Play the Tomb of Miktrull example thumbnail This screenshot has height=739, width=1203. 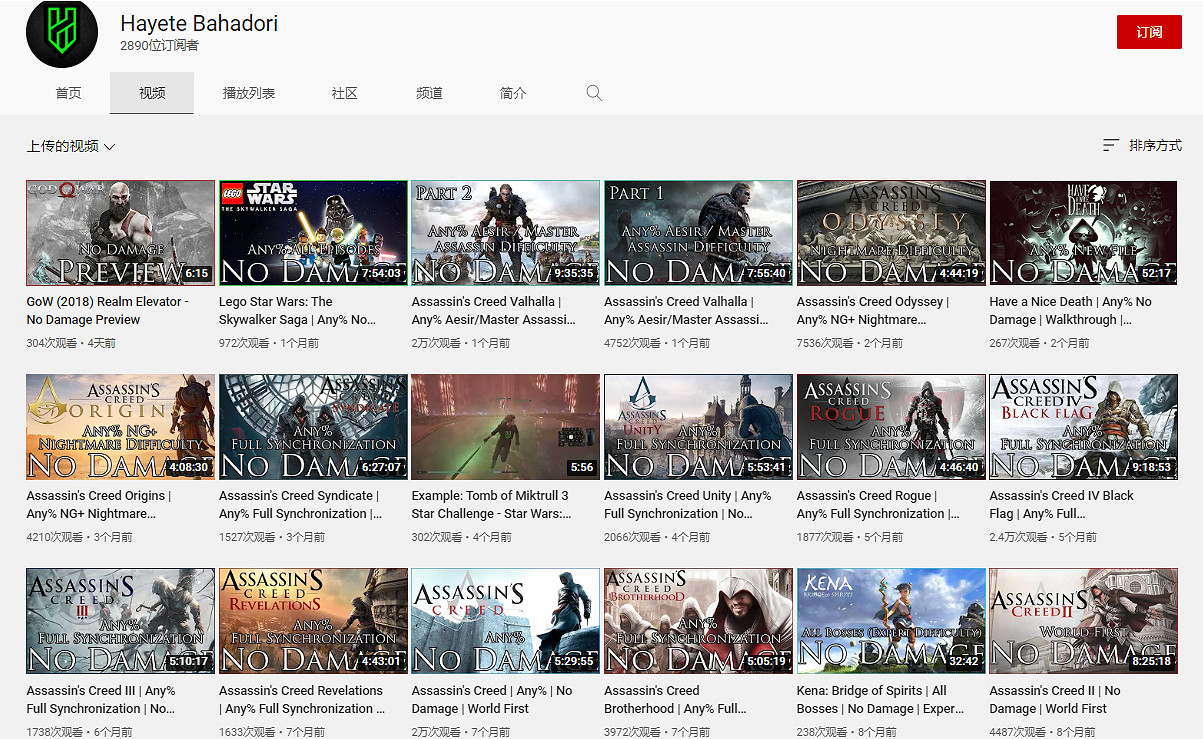pyautogui.click(x=505, y=427)
